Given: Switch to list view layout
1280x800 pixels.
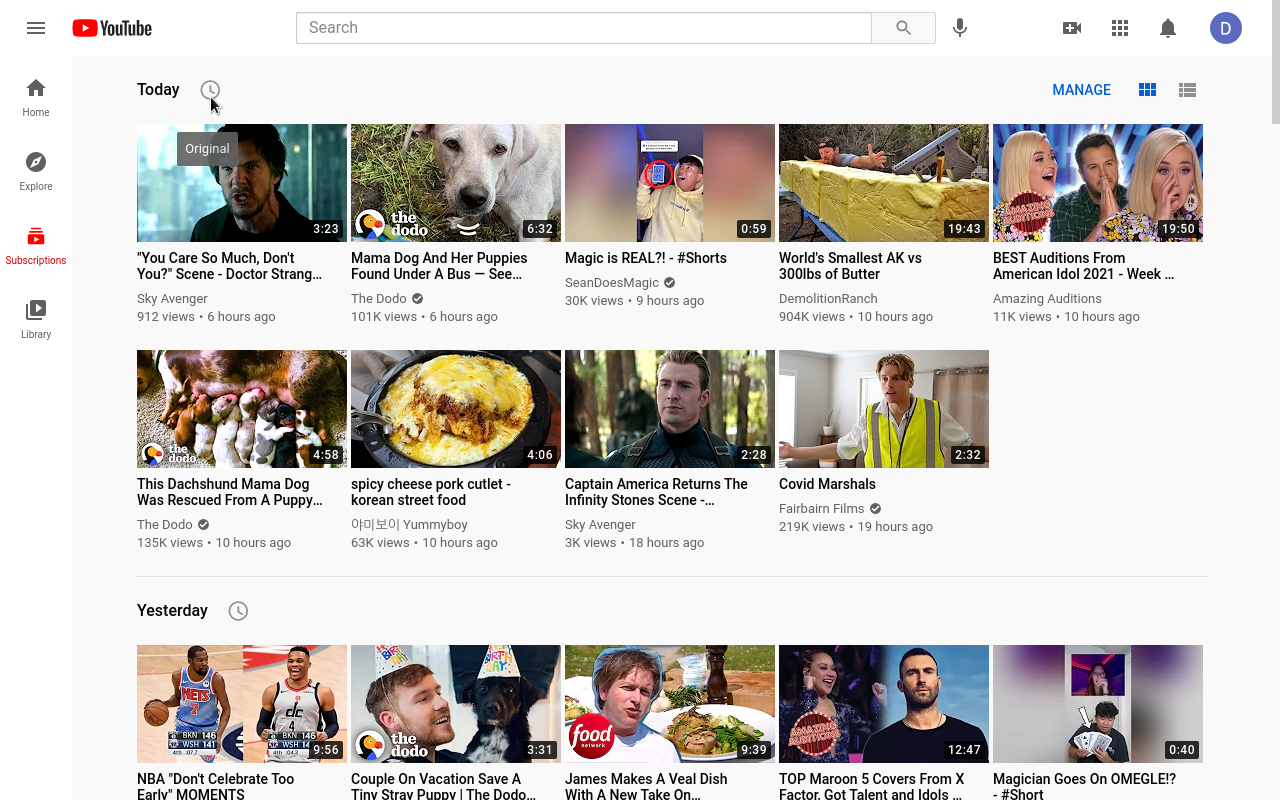Looking at the screenshot, I should click(1187, 90).
